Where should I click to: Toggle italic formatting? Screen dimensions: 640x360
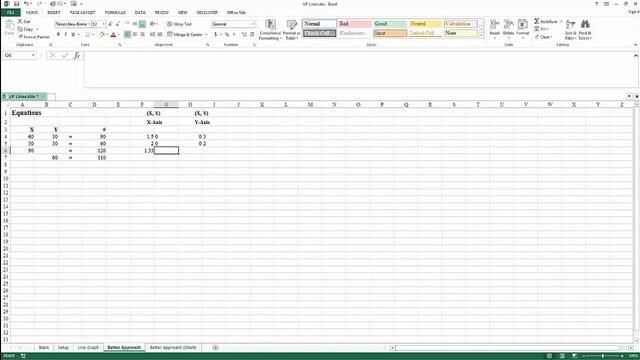pyautogui.click(x=66, y=35)
